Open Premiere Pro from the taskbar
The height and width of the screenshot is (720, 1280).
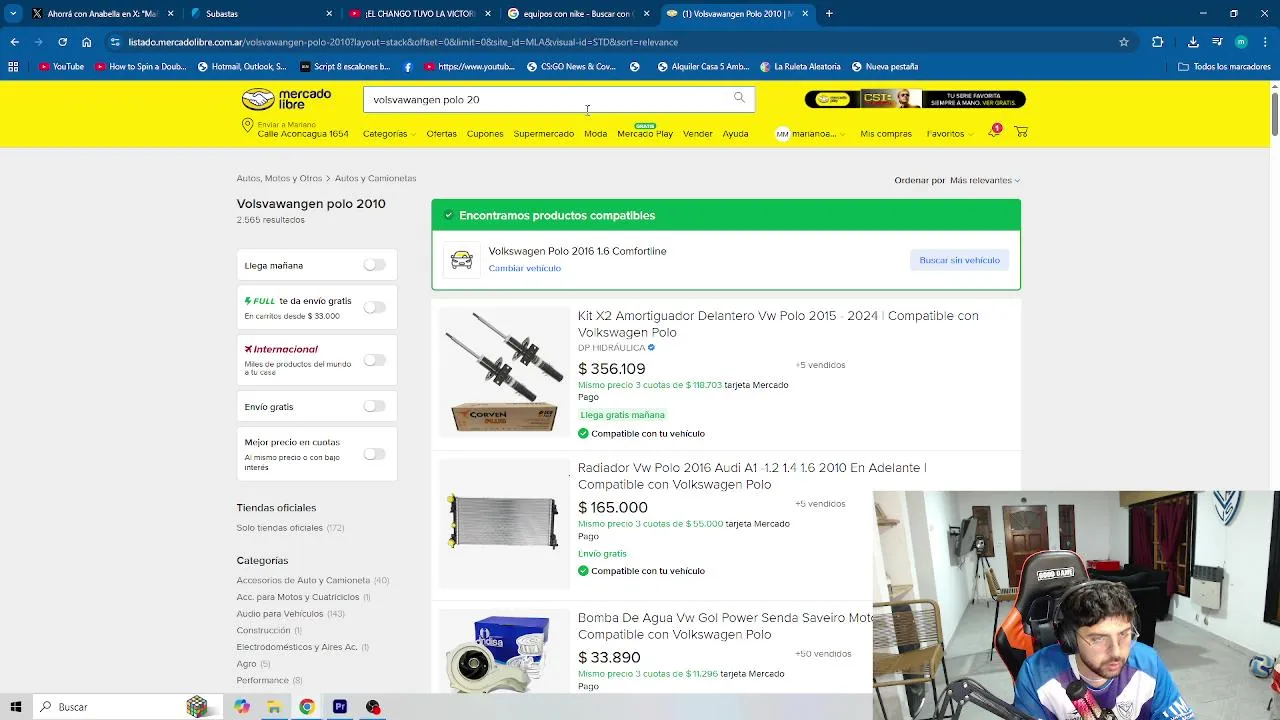pyautogui.click(x=340, y=707)
